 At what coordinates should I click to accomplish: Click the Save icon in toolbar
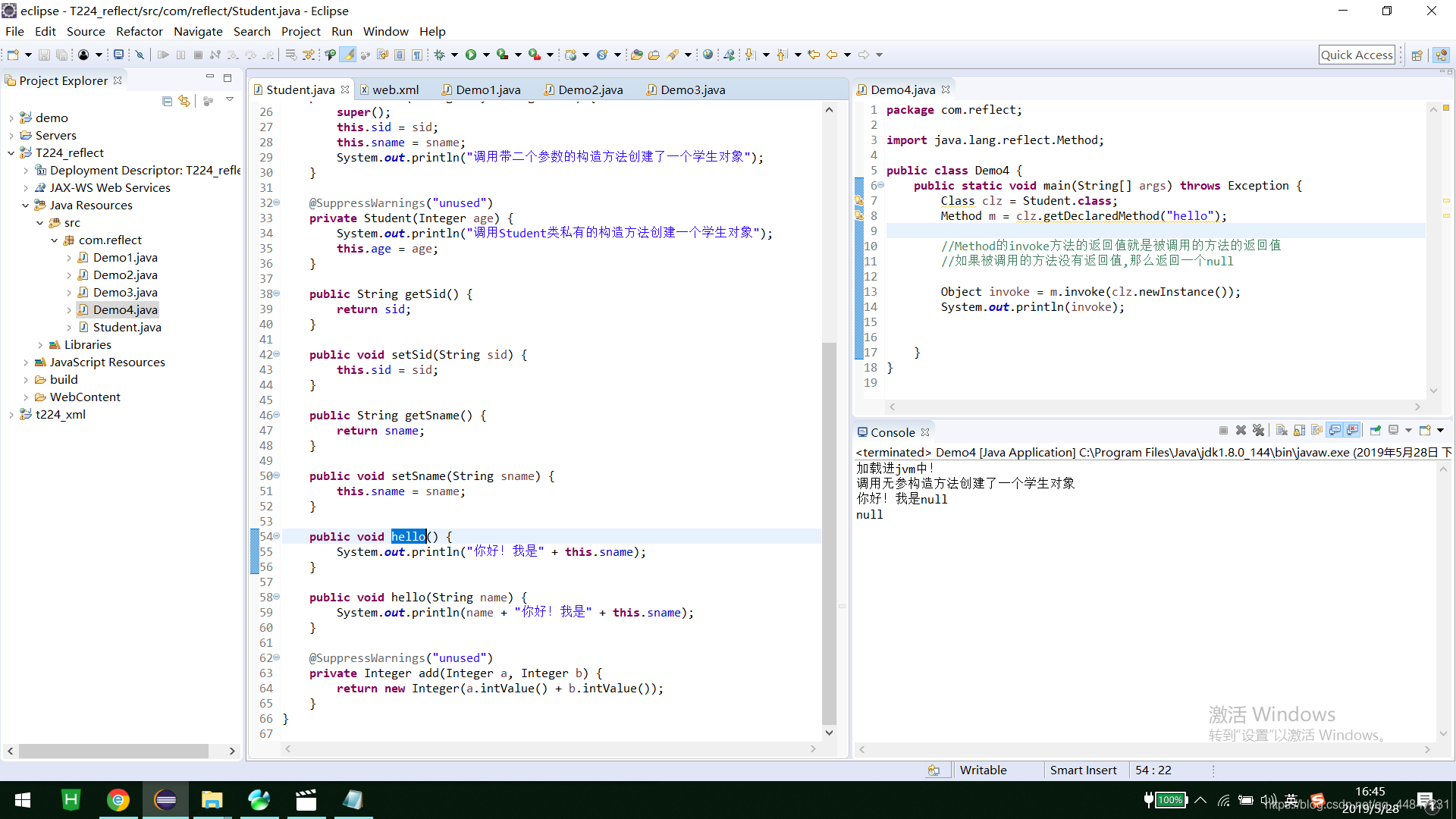tap(44, 55)
